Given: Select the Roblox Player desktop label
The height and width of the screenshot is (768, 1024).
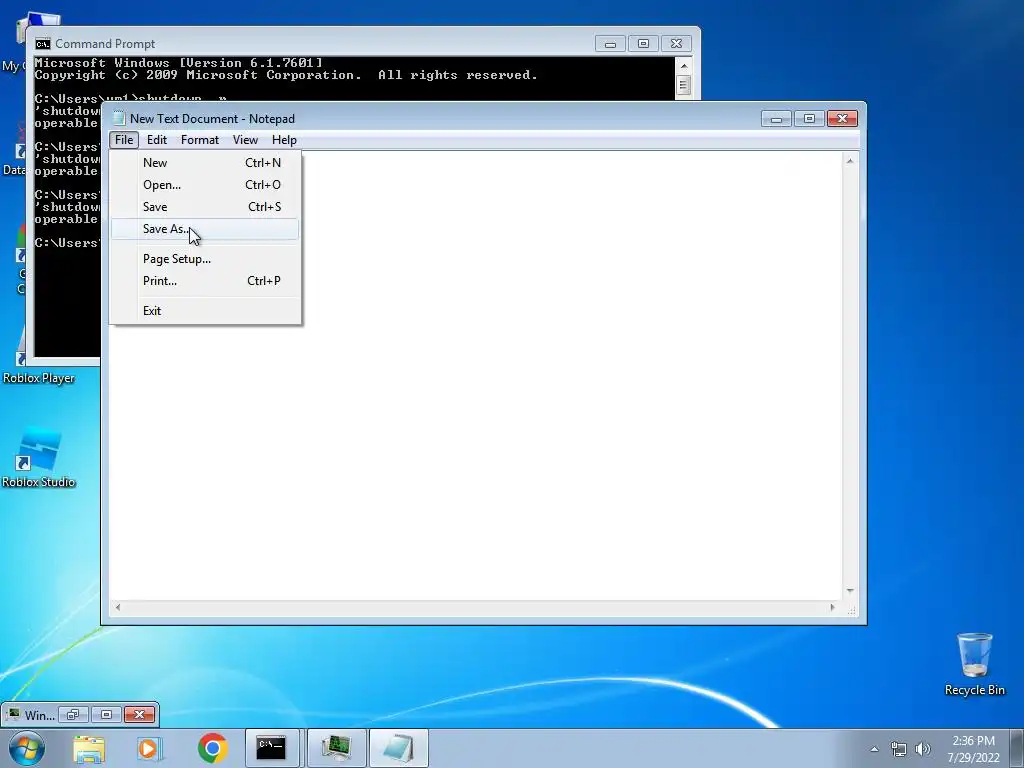Looking at the screenshot, I should [39, 378].
